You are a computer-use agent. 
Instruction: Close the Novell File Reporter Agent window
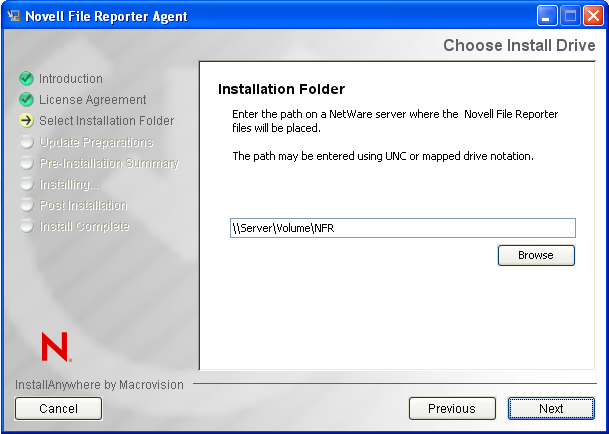coord(593,17)
